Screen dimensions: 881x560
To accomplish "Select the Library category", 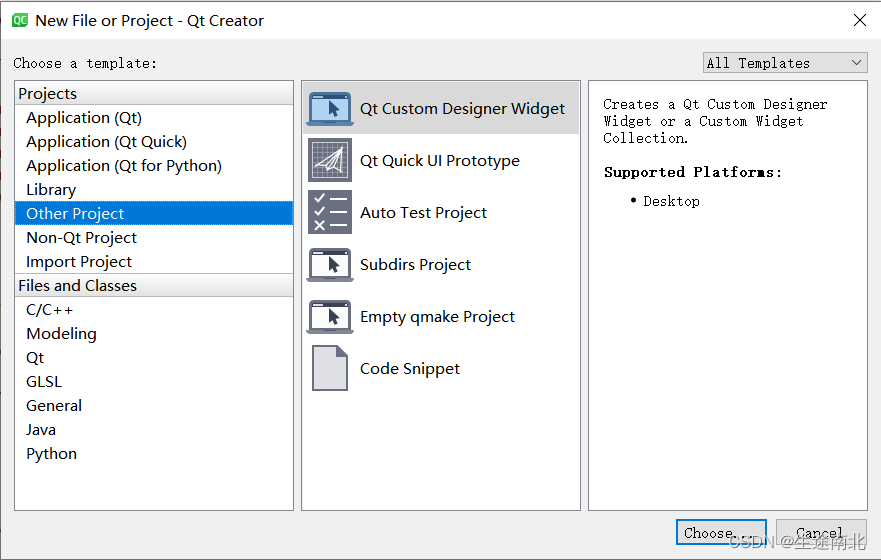I will pyautogui.click(x=154, y=190).
